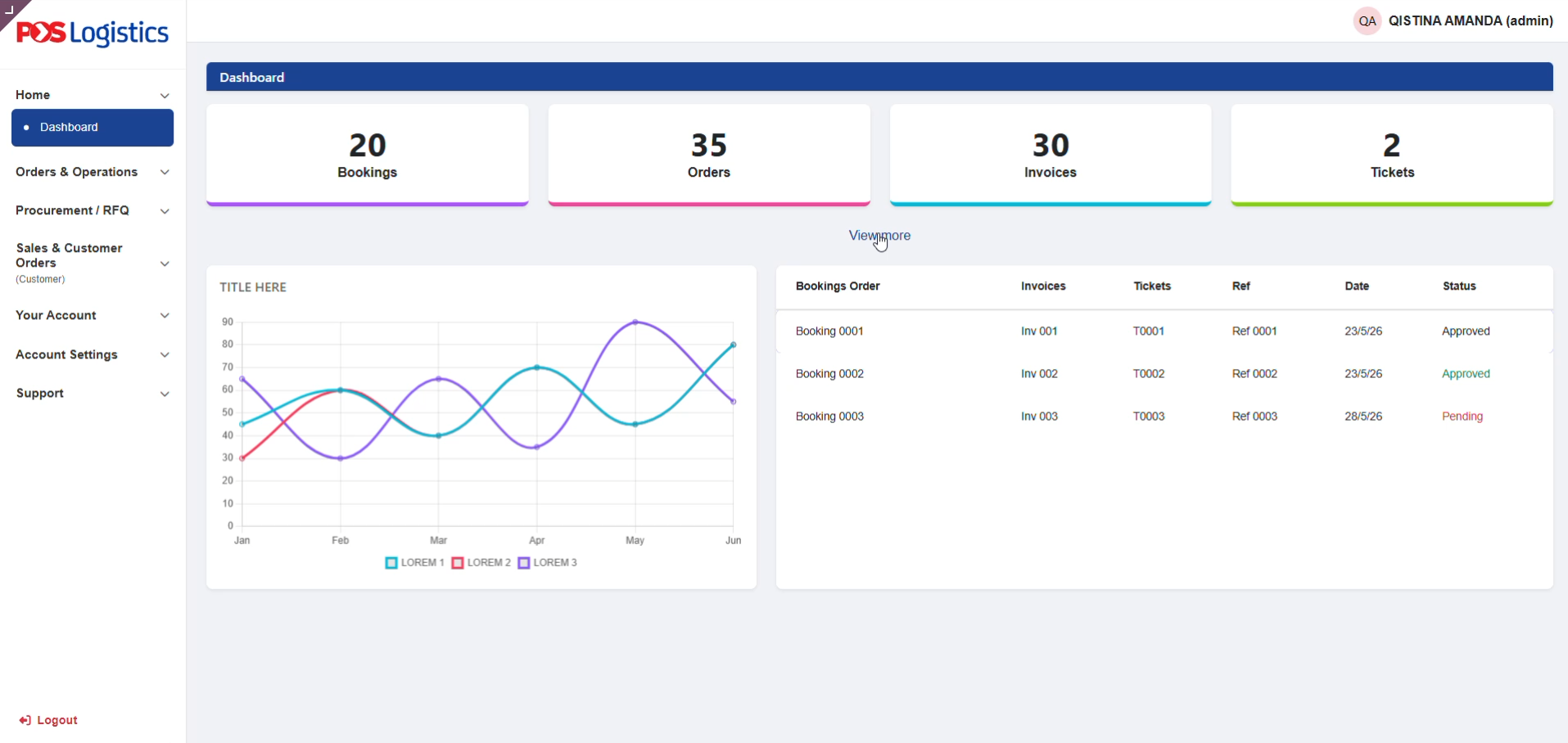Click invoice Inv 001
1568x743 pixels.
pyautogui.click(x=1039, y=331)
